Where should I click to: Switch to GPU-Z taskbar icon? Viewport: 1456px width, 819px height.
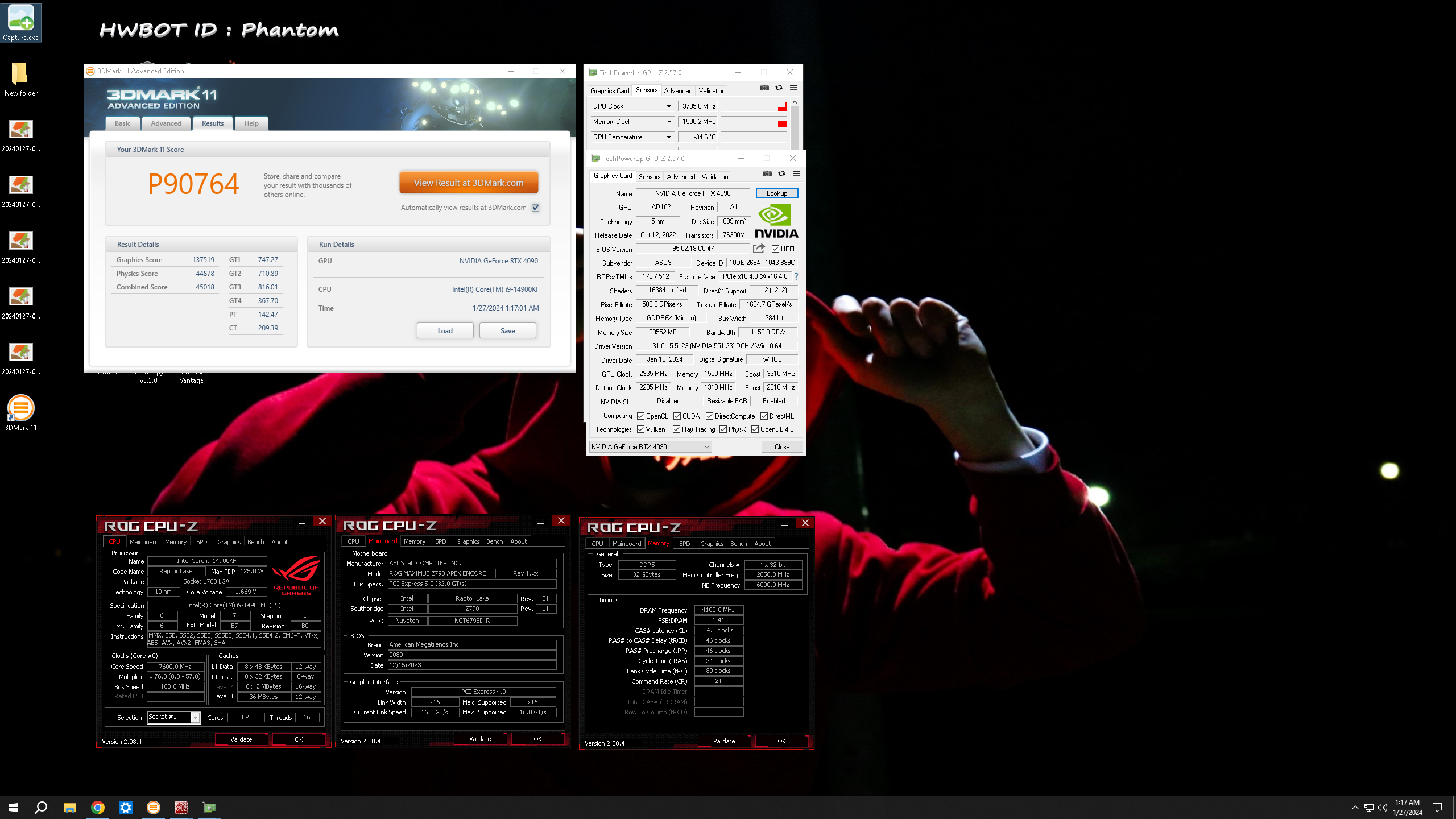[x=209, y=808]
